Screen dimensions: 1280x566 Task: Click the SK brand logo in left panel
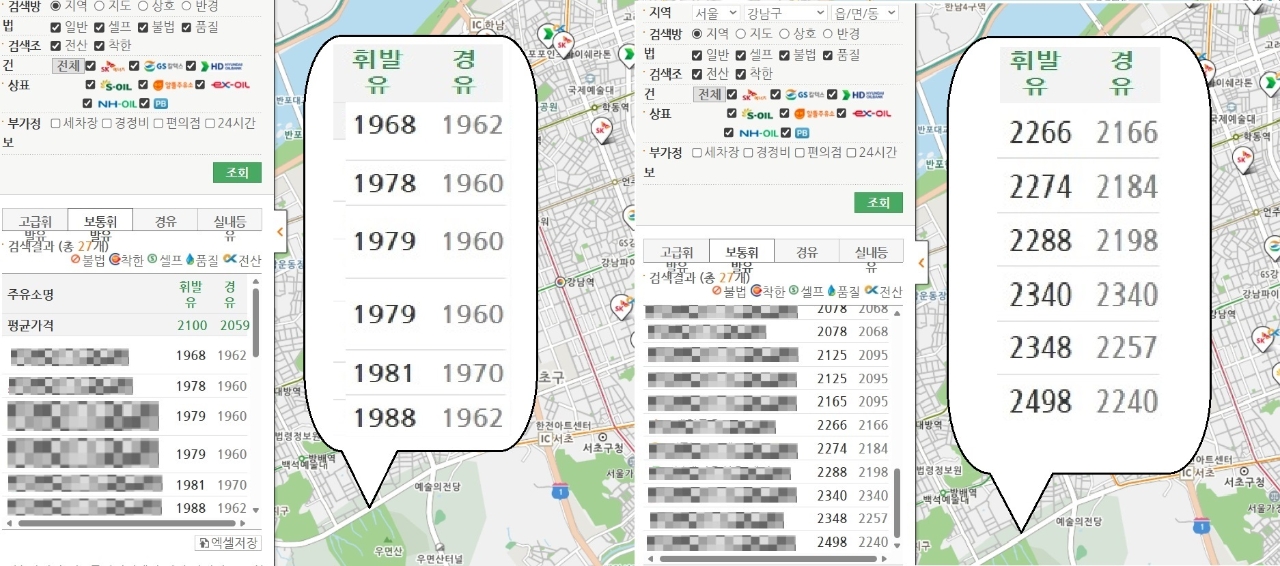(x=113, y=66)
